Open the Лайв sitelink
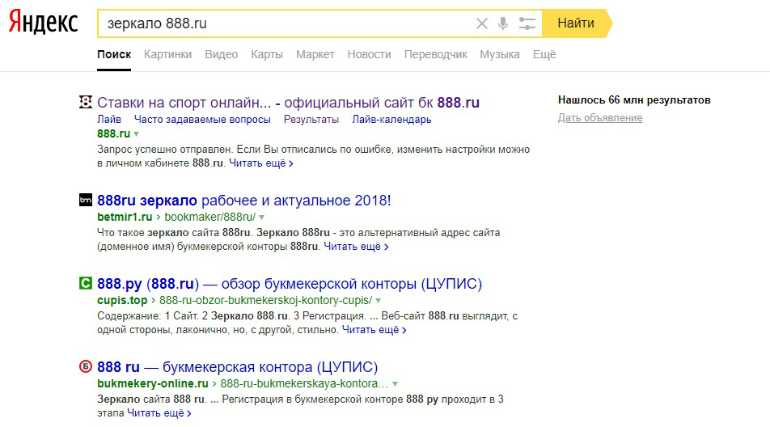The width and height of the screenshot is (770, 427). point(109,119)
